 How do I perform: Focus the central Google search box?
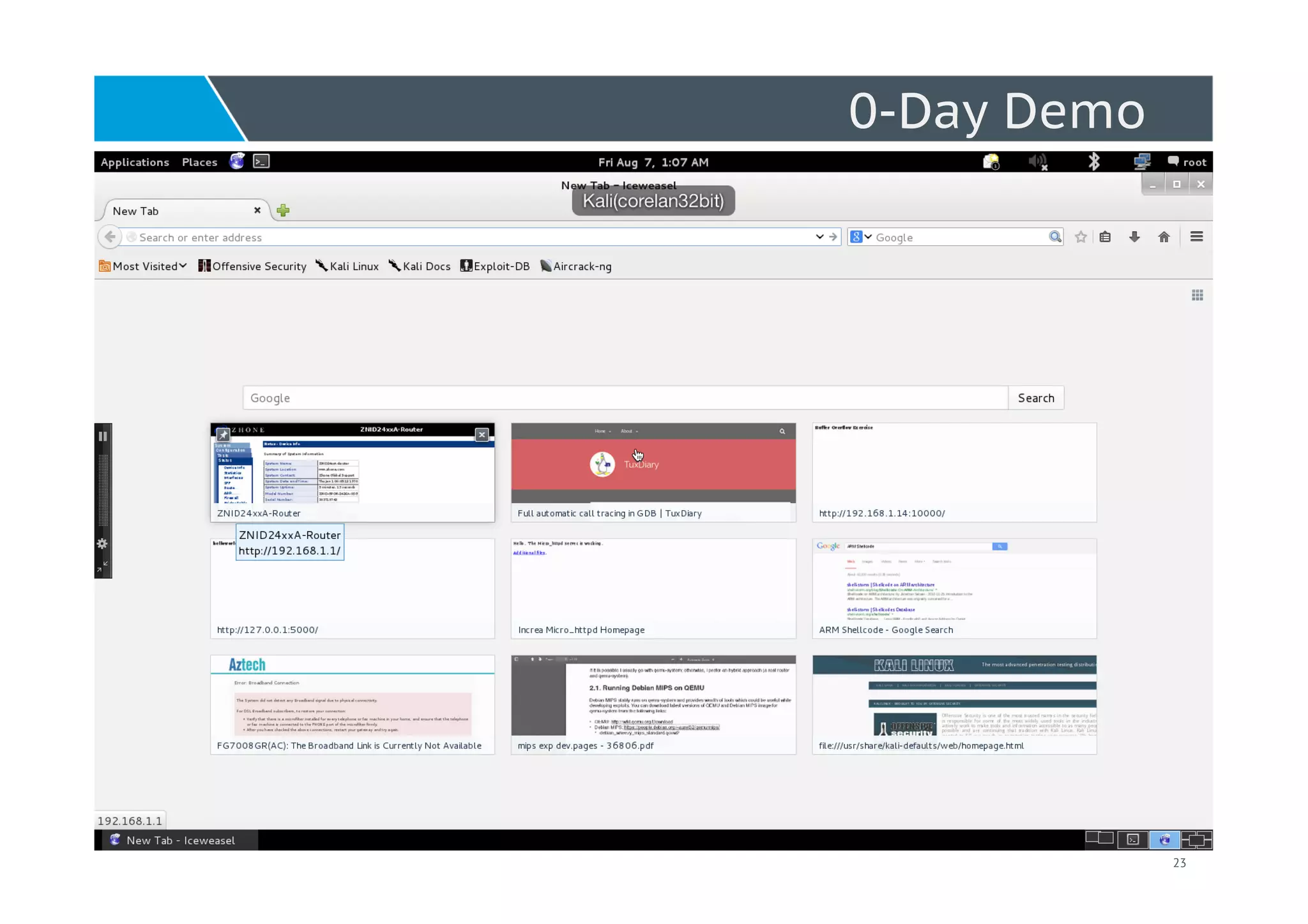pos(625,398)
